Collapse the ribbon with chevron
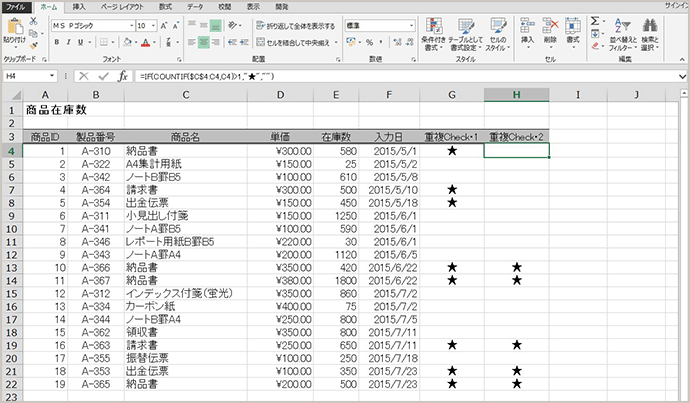 tap(682, 59)
